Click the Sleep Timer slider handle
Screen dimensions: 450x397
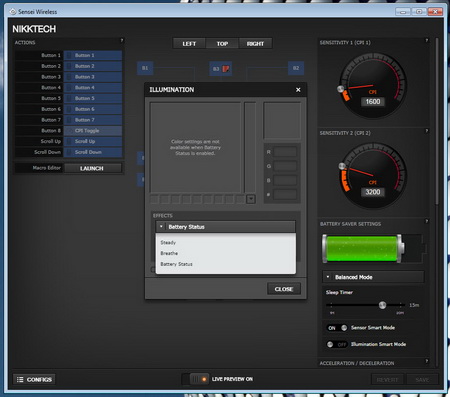click(x=383, y=305)
